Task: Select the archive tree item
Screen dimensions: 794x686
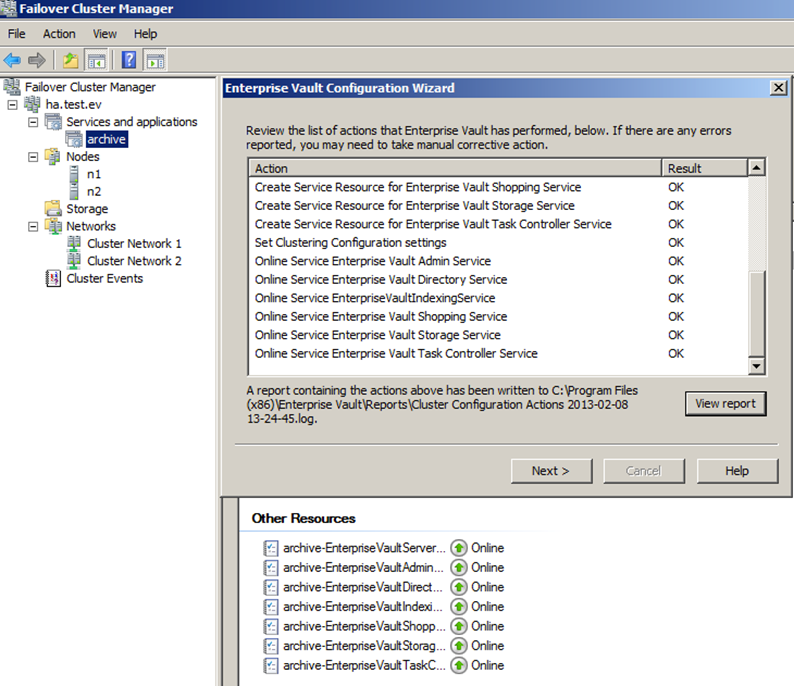Action: tap(106, 139)
